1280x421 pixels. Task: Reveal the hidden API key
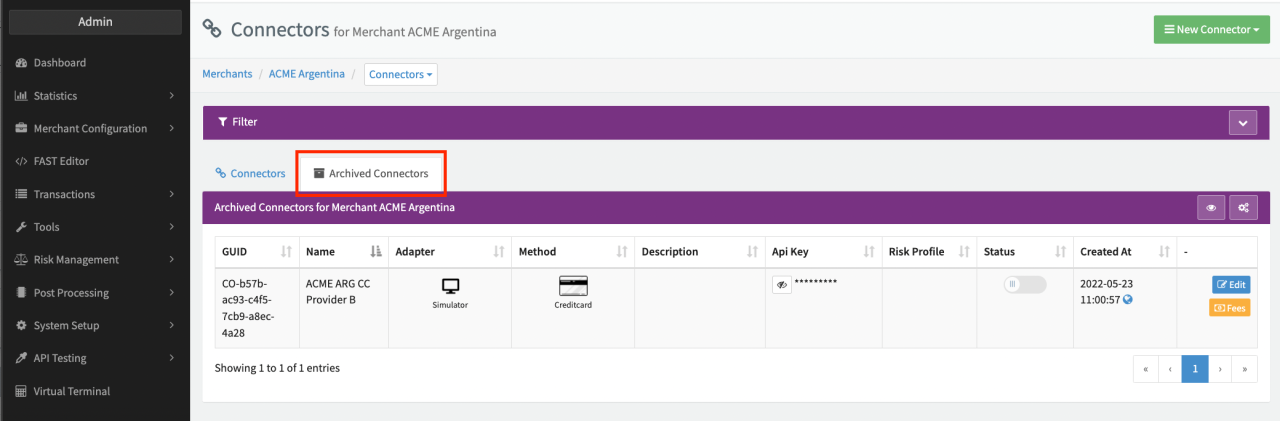coord(781,285)
